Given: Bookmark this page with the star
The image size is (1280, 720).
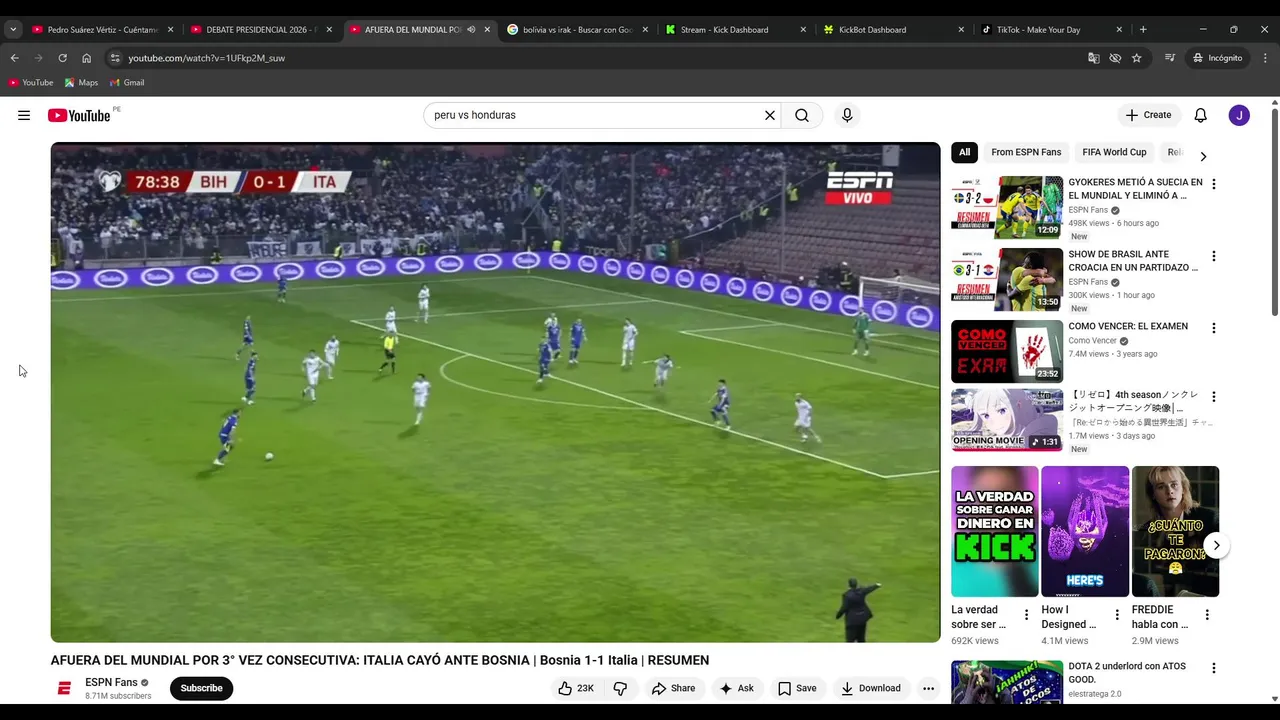Looking at the screenshot, I should 1136,58.
